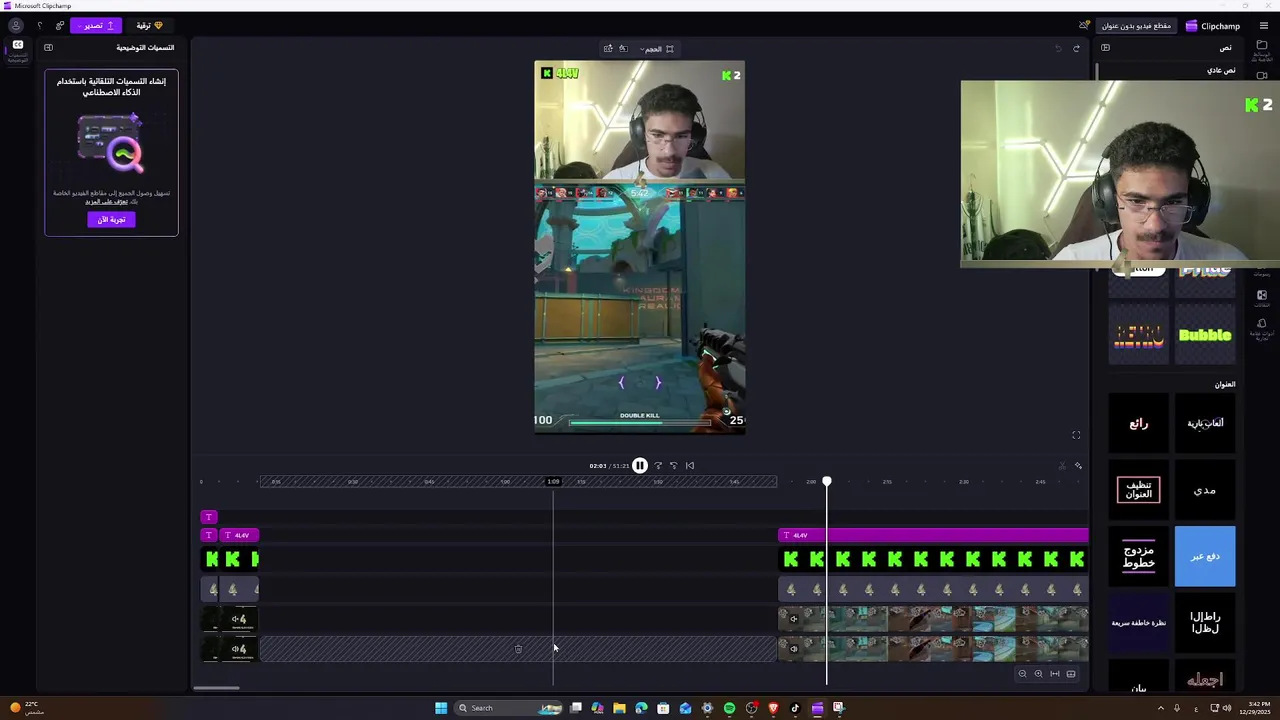Open File Explorer from taskbar
1280x720 pixels.
619,708
